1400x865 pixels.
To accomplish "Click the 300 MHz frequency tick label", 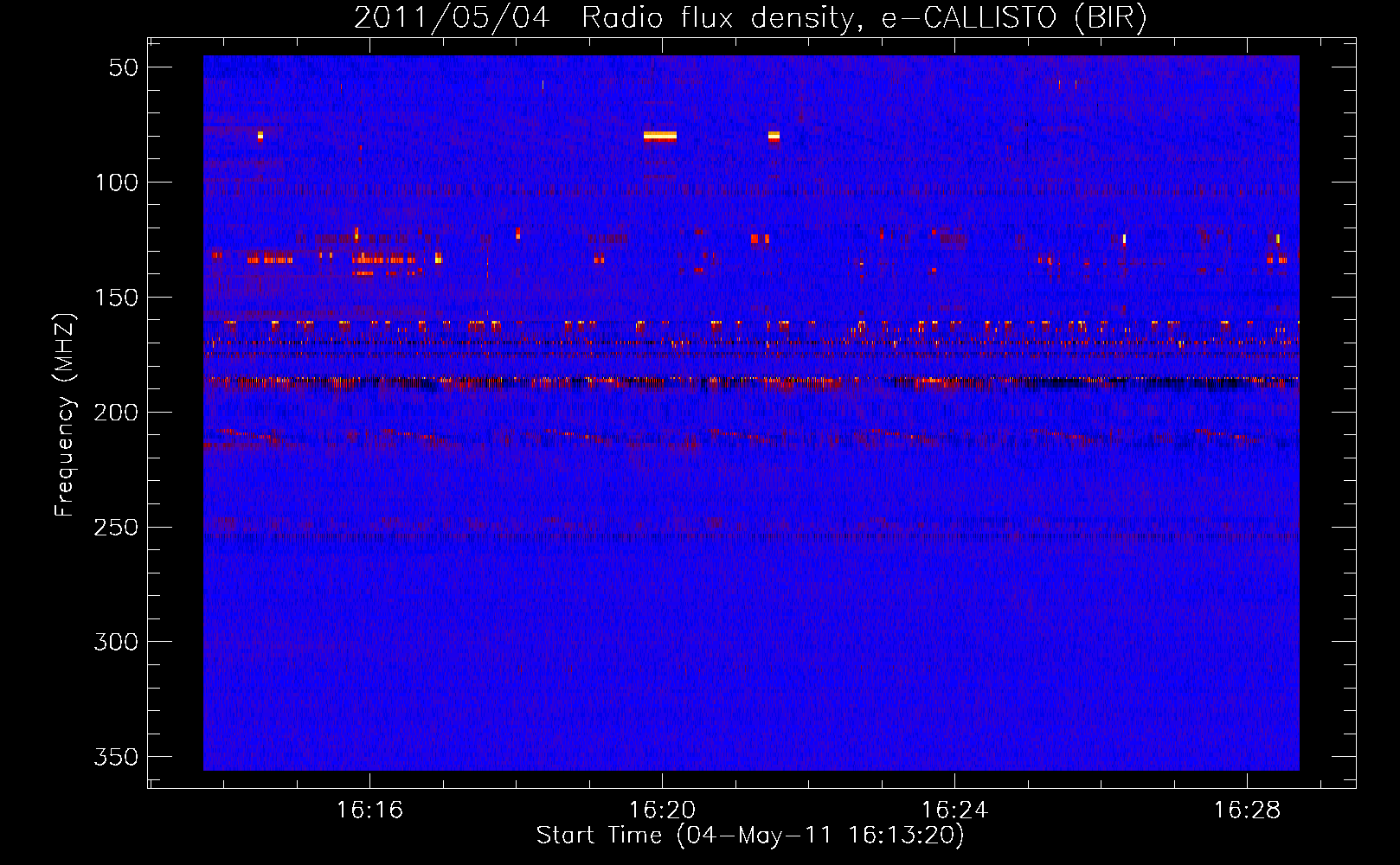I will tap(116, 642).
